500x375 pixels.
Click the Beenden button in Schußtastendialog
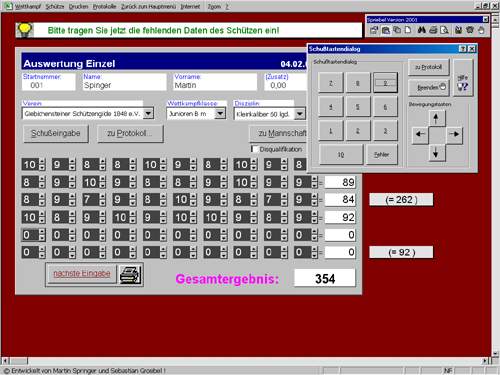coord(429,87)
